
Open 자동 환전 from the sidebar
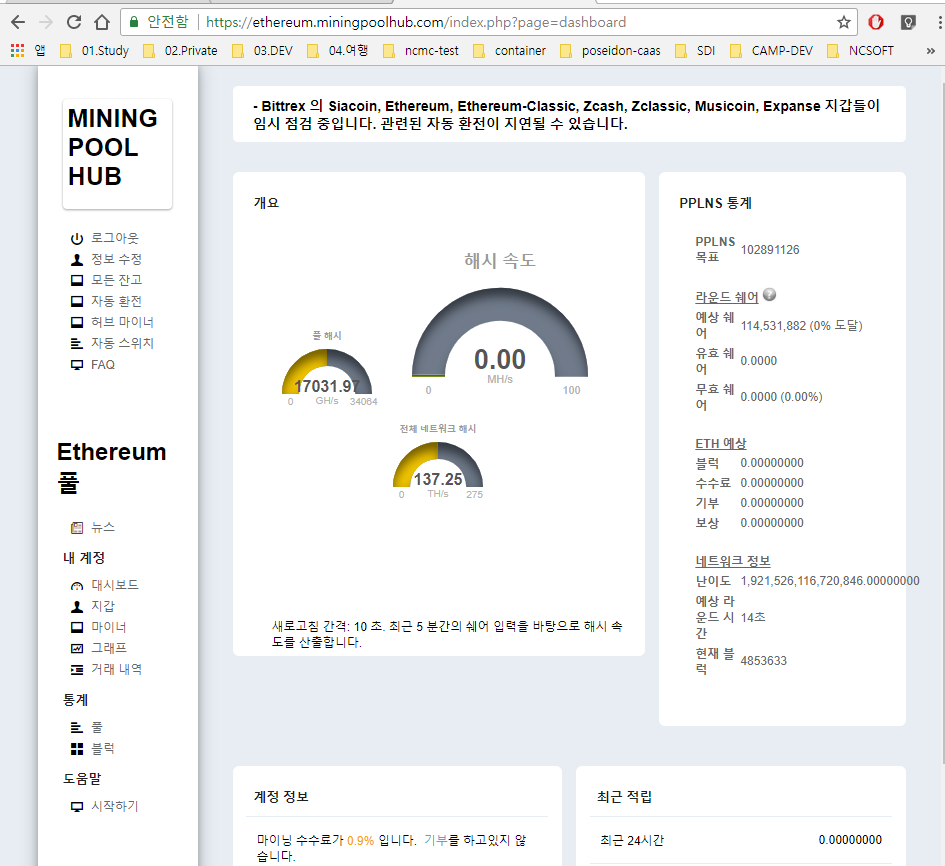(77, 301)
